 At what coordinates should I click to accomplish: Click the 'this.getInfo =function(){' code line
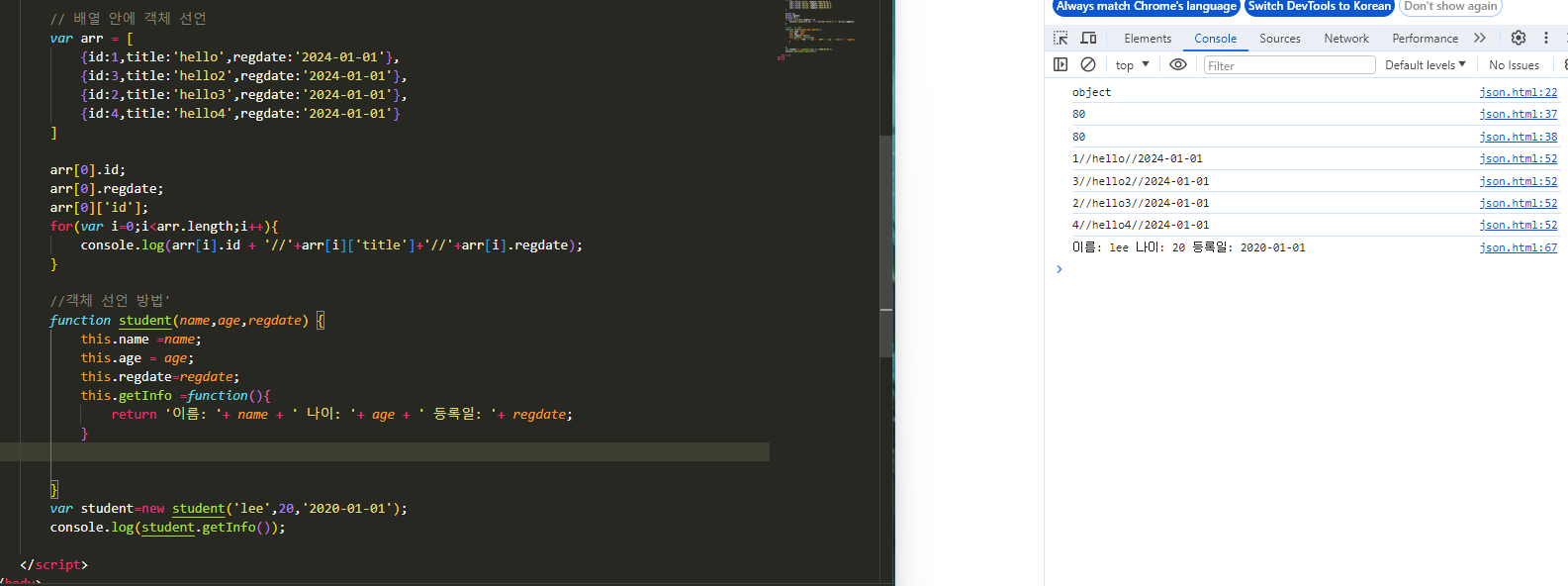point(175,396)
